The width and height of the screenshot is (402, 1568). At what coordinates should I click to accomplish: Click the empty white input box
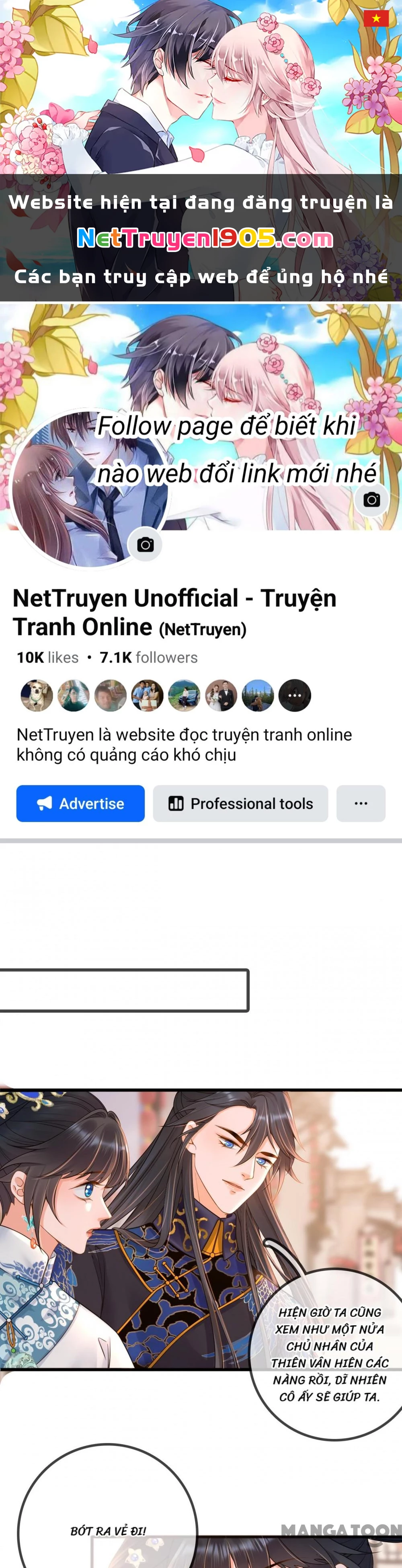pyautogui.click(x=124, y=991)
